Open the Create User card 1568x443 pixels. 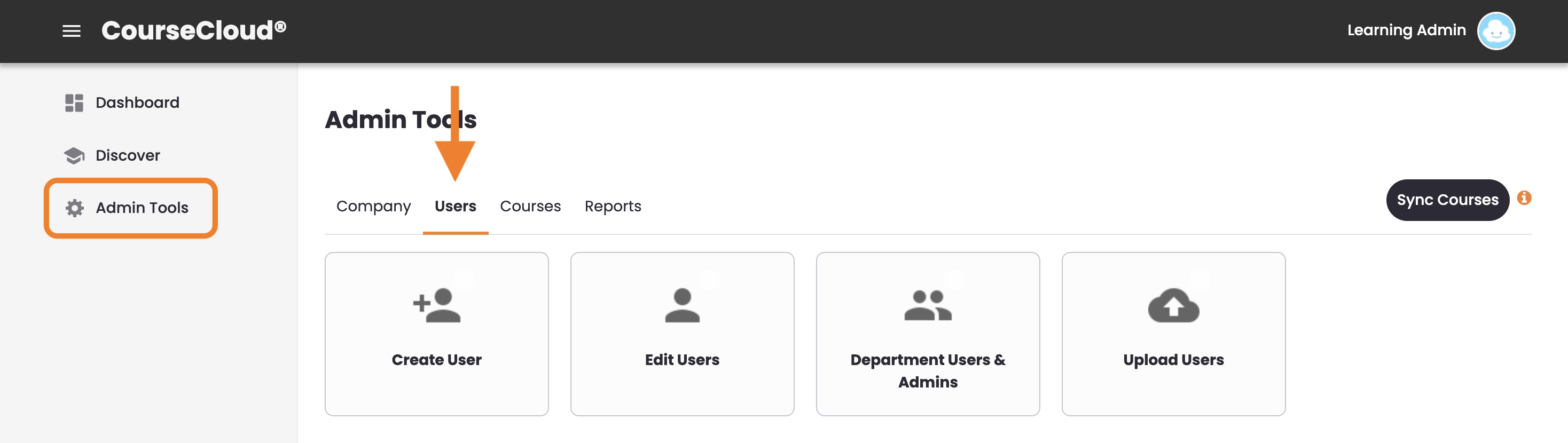436,334
